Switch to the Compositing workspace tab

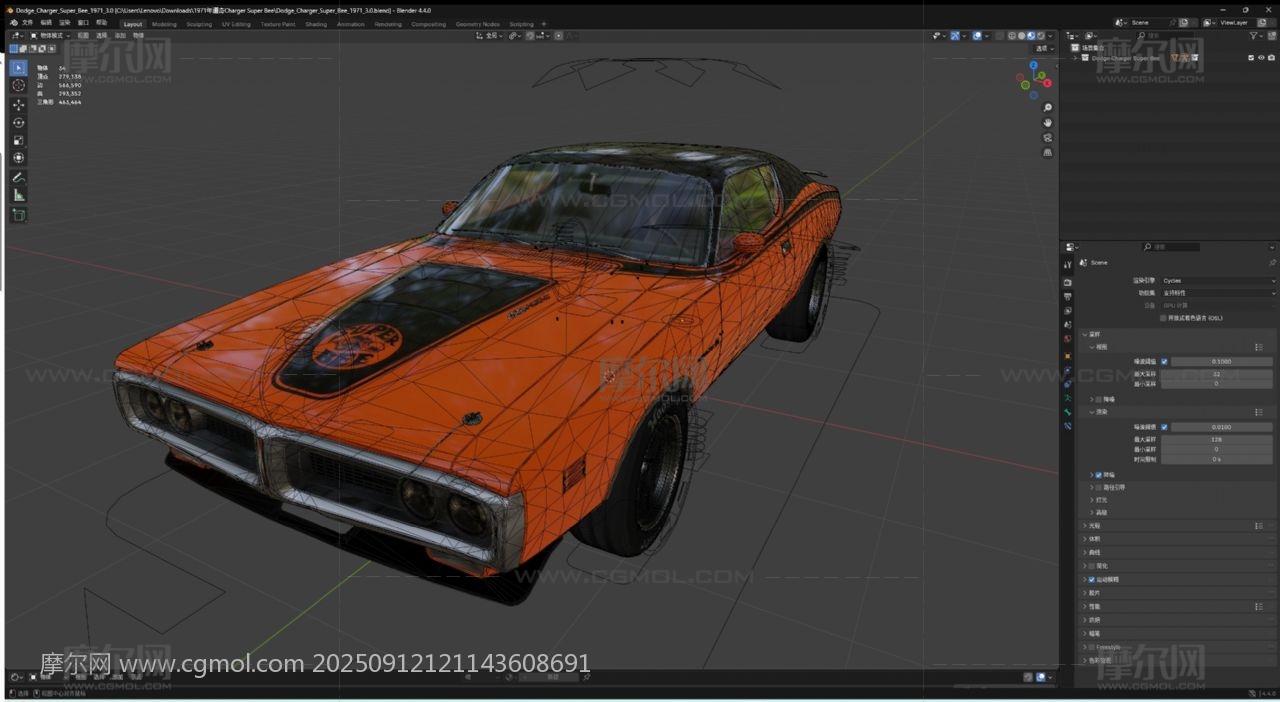[x=429, y=24]
